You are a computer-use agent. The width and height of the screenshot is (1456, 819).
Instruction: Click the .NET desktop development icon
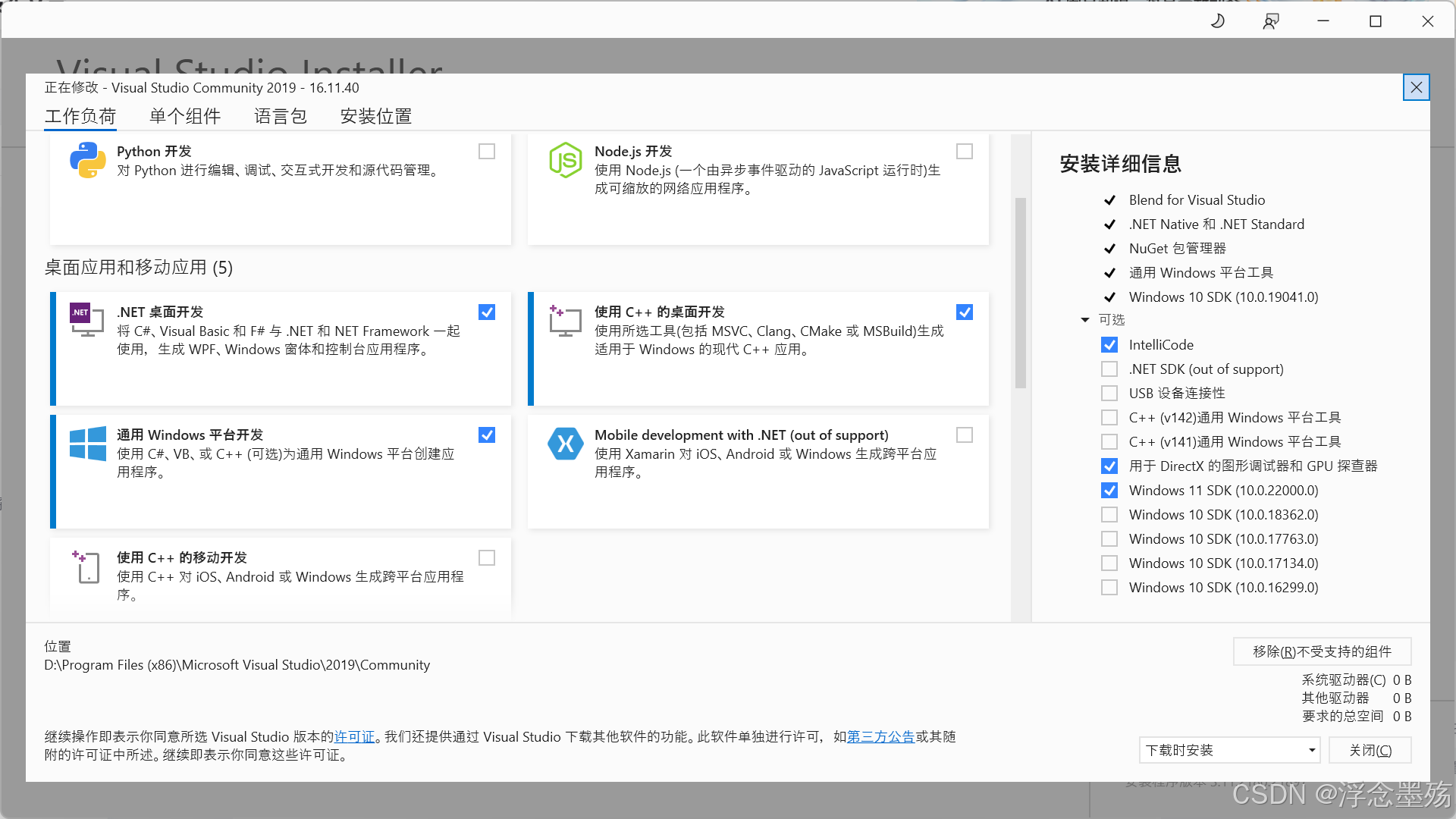(x=87, y=321)
